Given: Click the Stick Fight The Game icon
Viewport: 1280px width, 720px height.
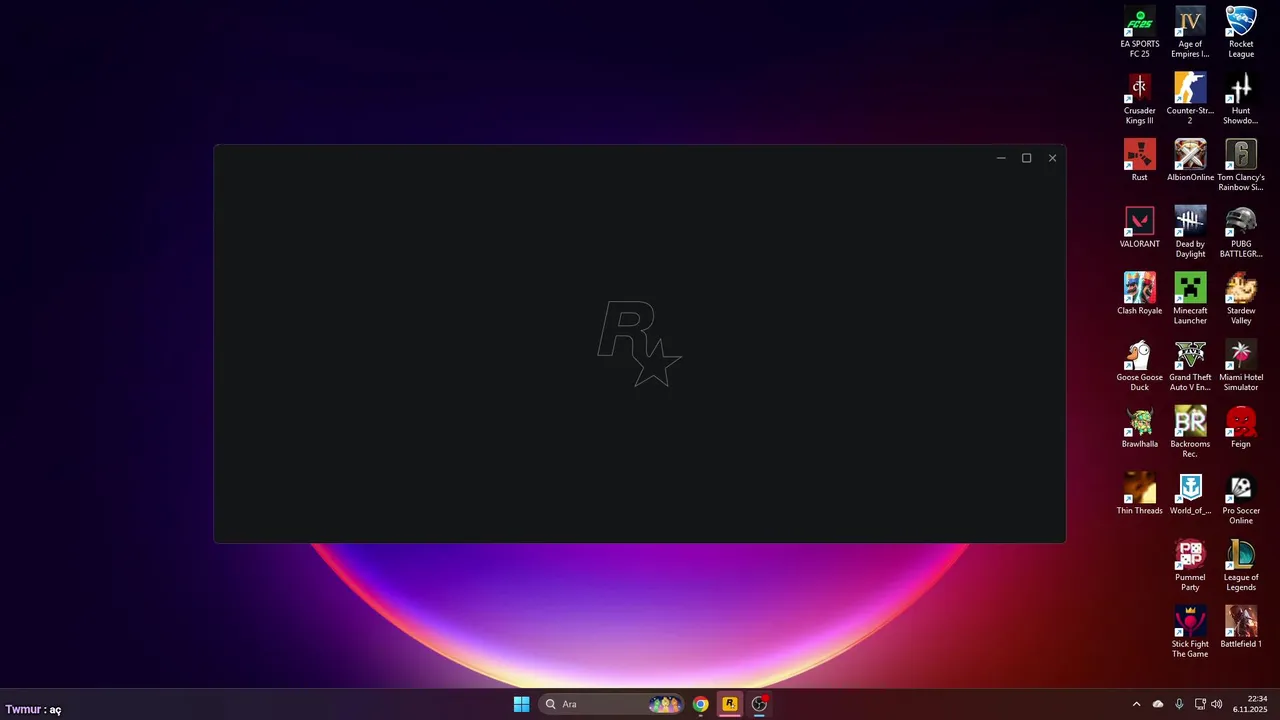Looking at the screenshot, I should coord(1190,632).
